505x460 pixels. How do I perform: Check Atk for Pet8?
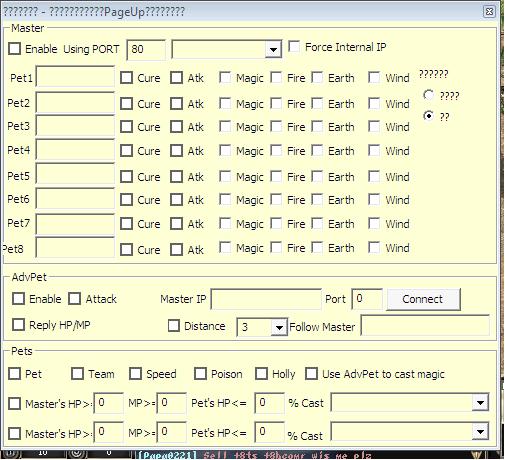click(x=176, y=249)
